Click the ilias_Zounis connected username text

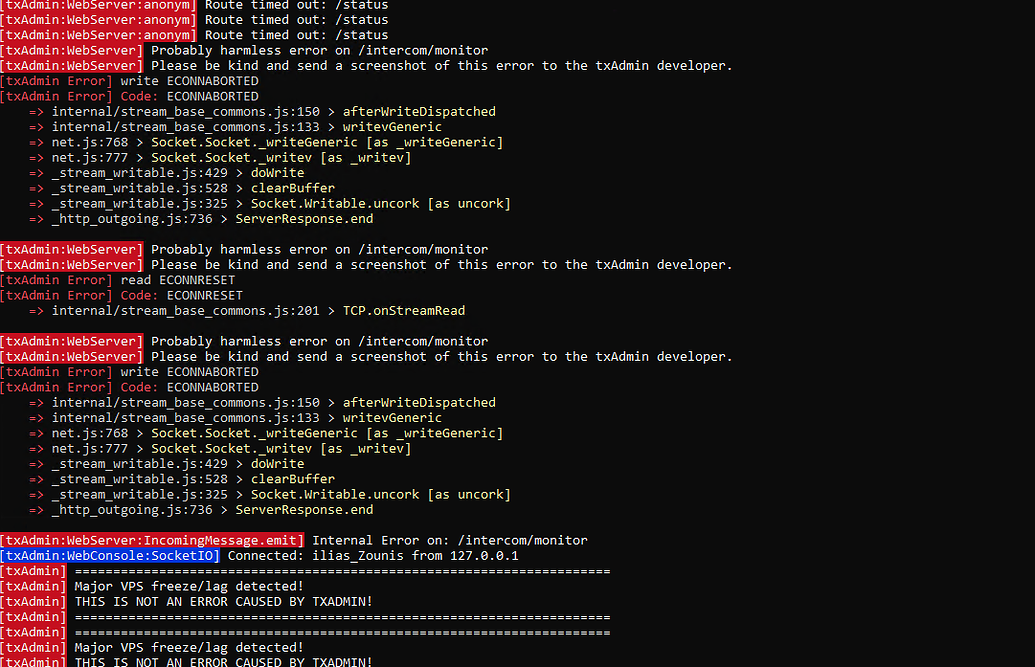[x=359, y=555]
